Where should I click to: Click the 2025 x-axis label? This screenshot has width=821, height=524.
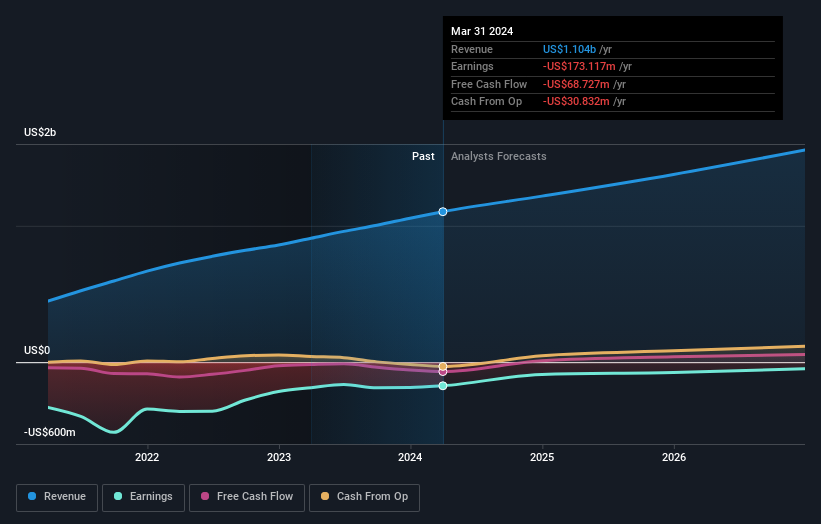(542, 457)
